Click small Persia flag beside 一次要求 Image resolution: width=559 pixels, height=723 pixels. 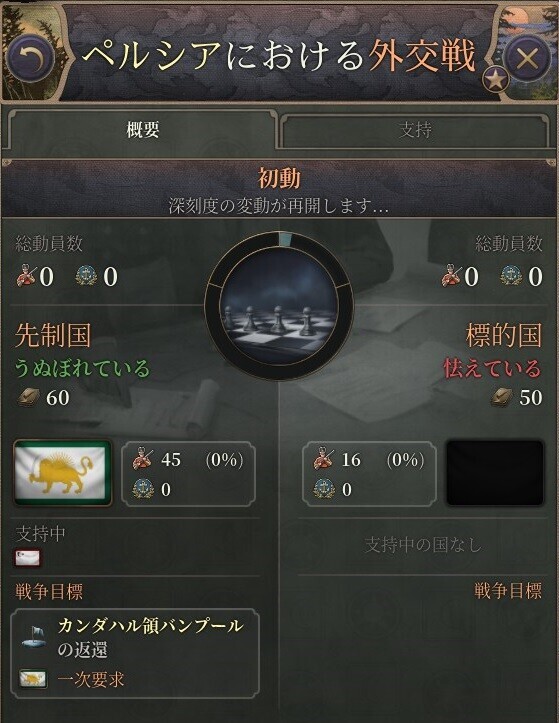(x=33, y=679)
